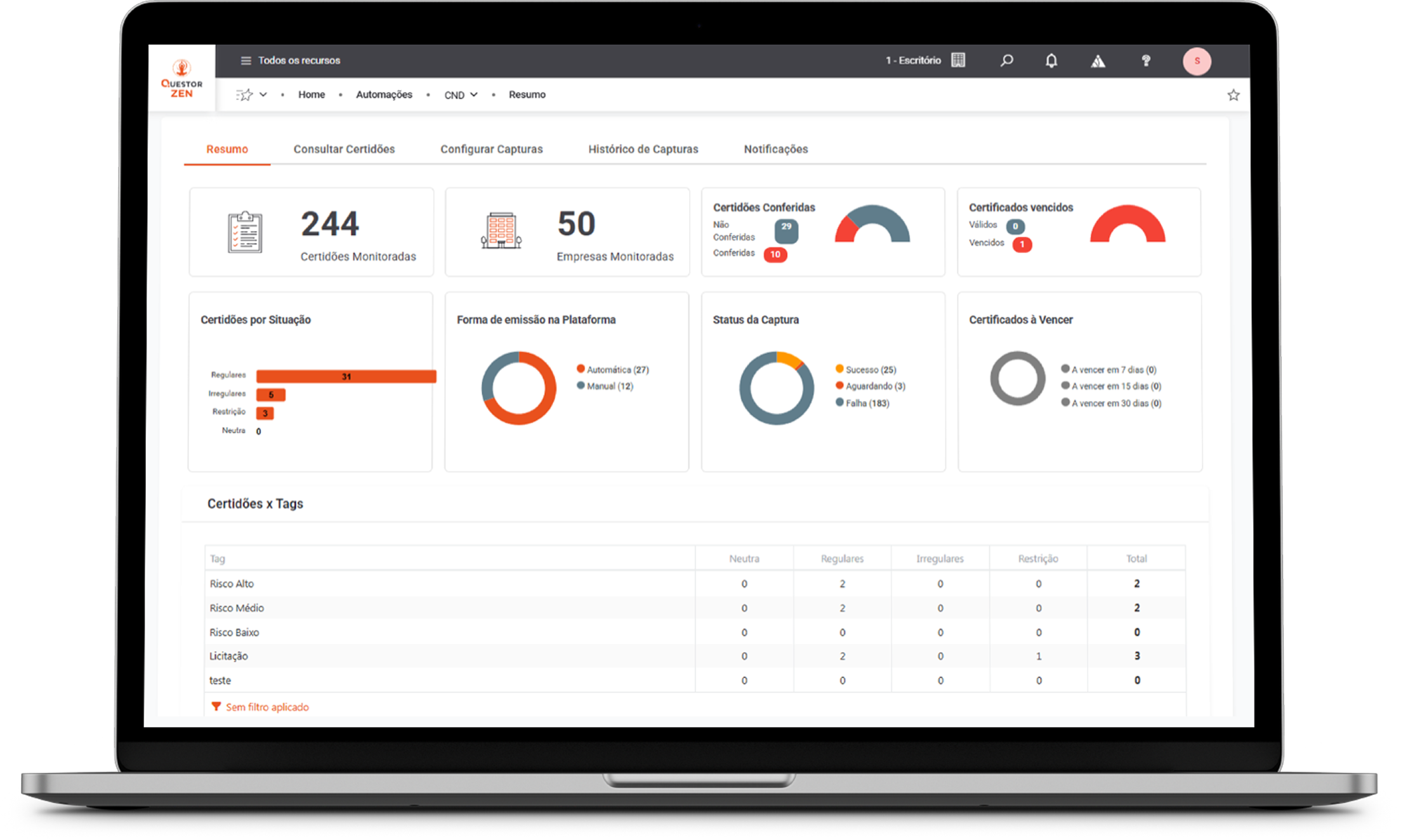Go to Histórico de Capturas tab
This screenshot has height=840, width=1401.
click(643, 149)
